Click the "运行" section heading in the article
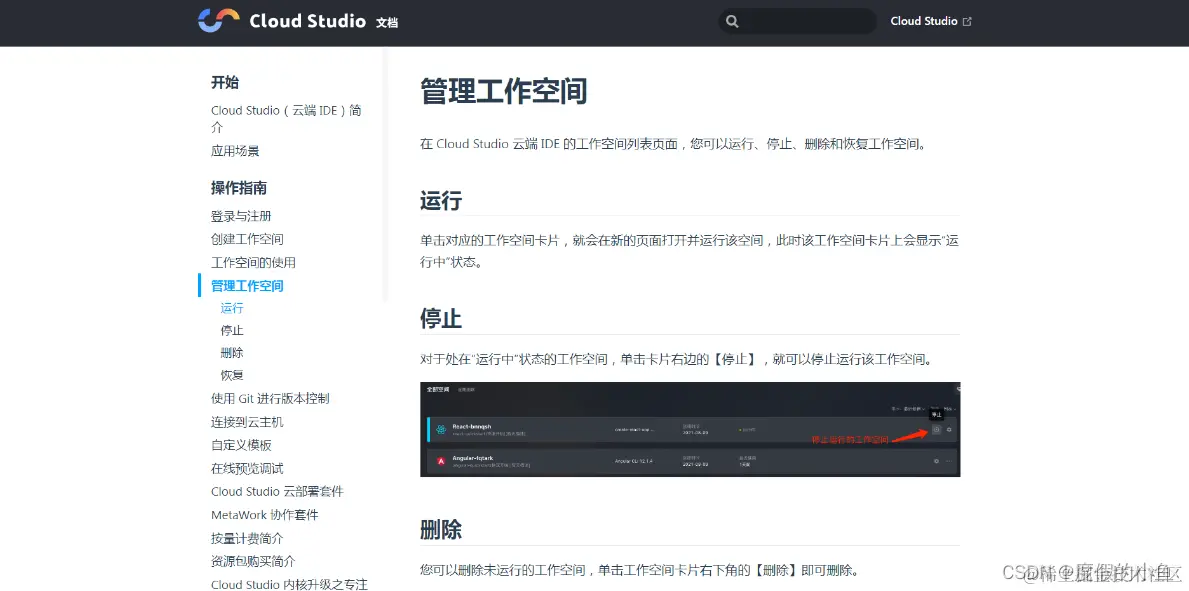The image size is (1189, 591). 441,202
